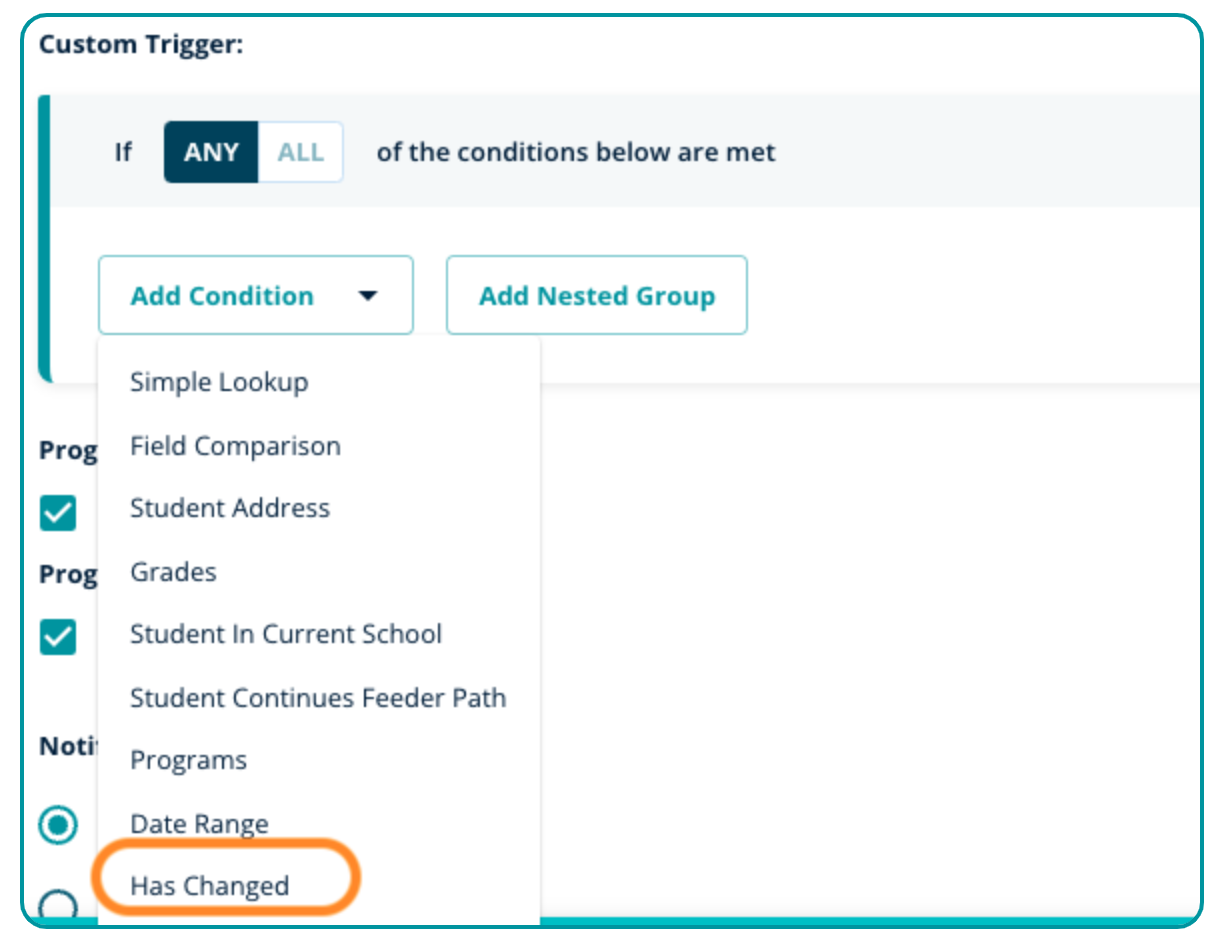Image resolution: width=1227 pixels, height=944 pixels.
Task: Select Student In Current School
Action: click(x=286, y=634)
